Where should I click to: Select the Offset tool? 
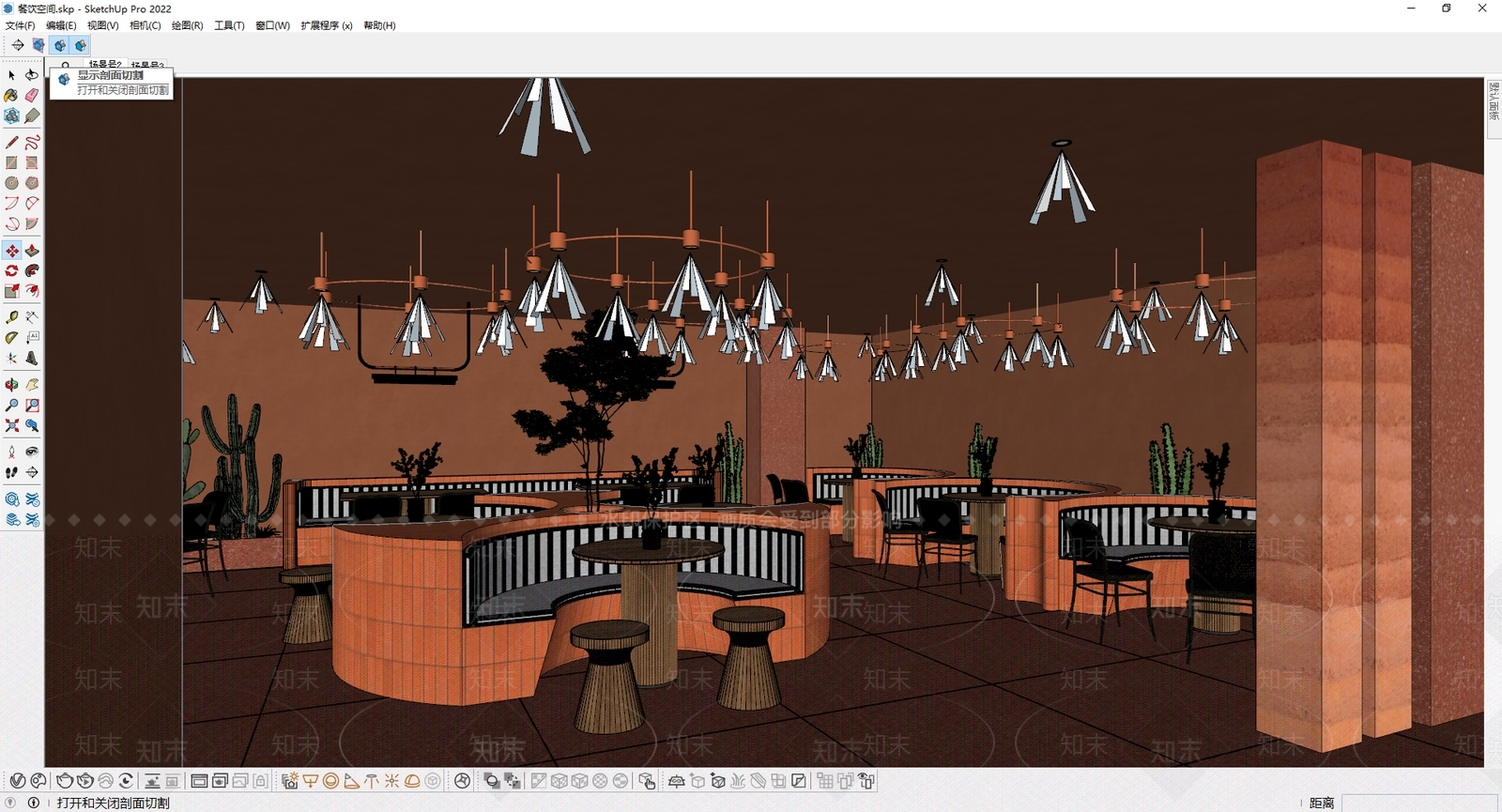click(x=32, y=292)
